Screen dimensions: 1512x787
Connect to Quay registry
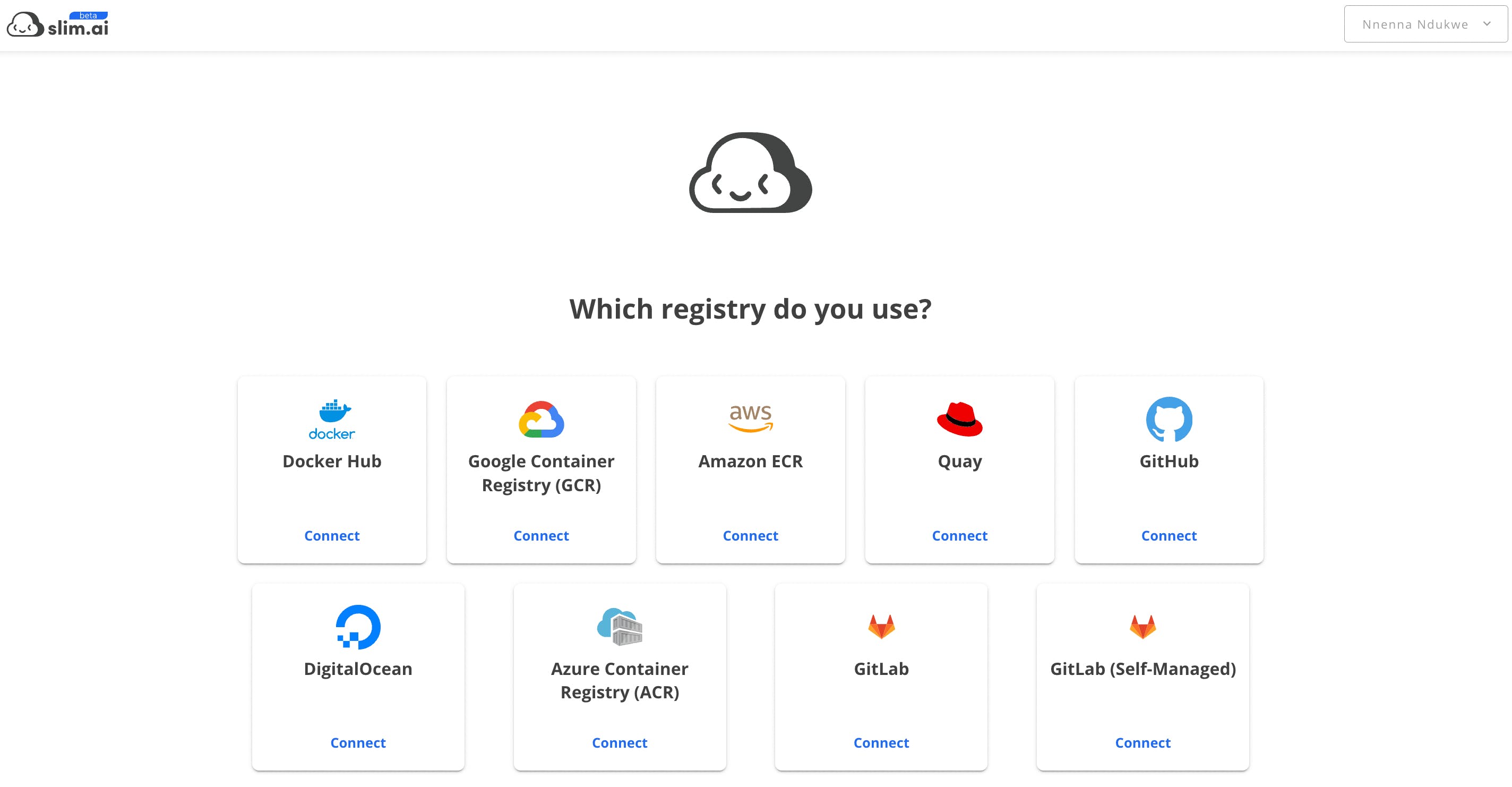960,536
